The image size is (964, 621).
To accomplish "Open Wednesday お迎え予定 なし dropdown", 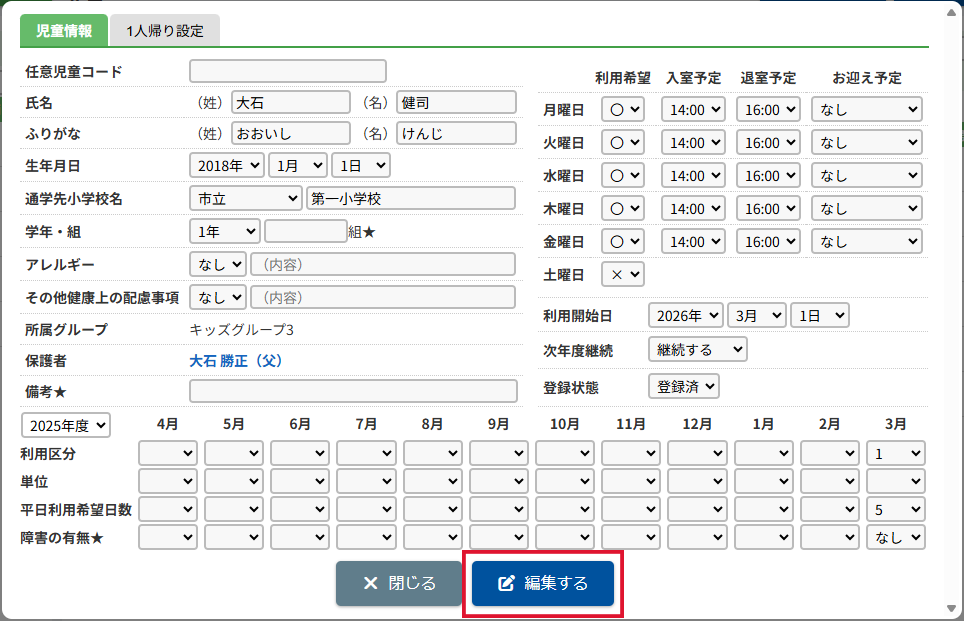I will (867, 175).
